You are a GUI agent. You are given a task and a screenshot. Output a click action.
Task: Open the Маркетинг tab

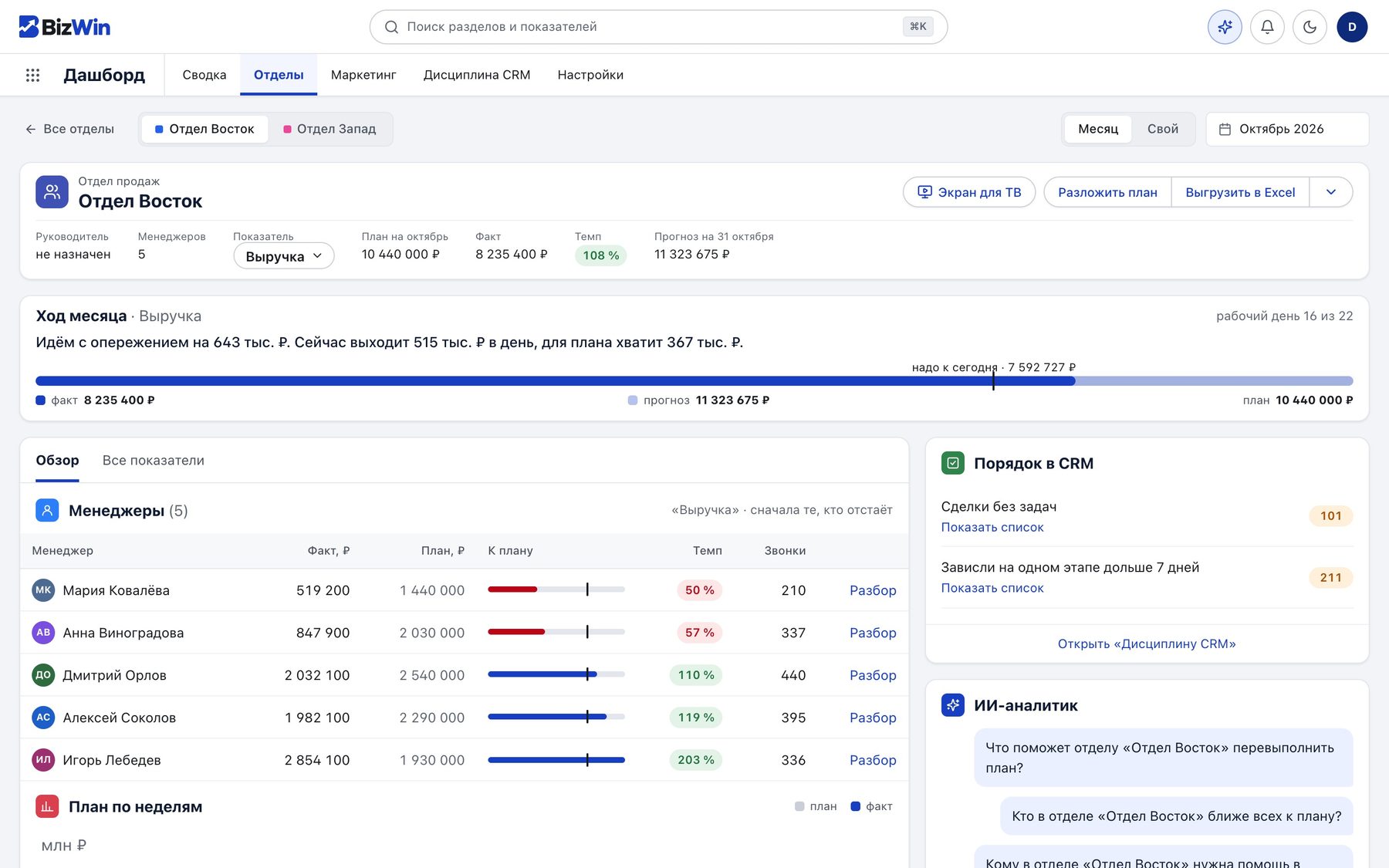(x=363, y=75)
